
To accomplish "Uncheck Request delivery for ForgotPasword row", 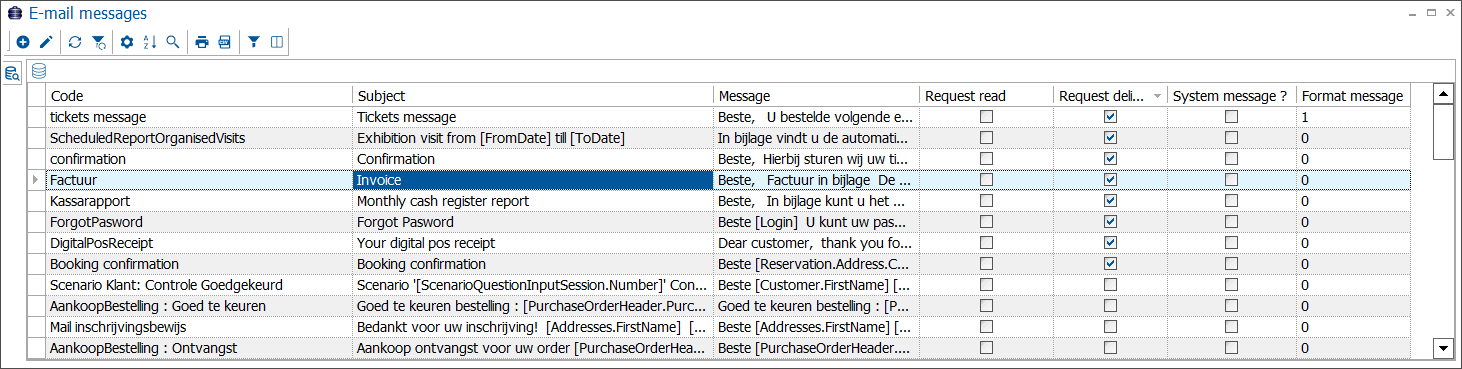I will click(x=1110, y=222).
